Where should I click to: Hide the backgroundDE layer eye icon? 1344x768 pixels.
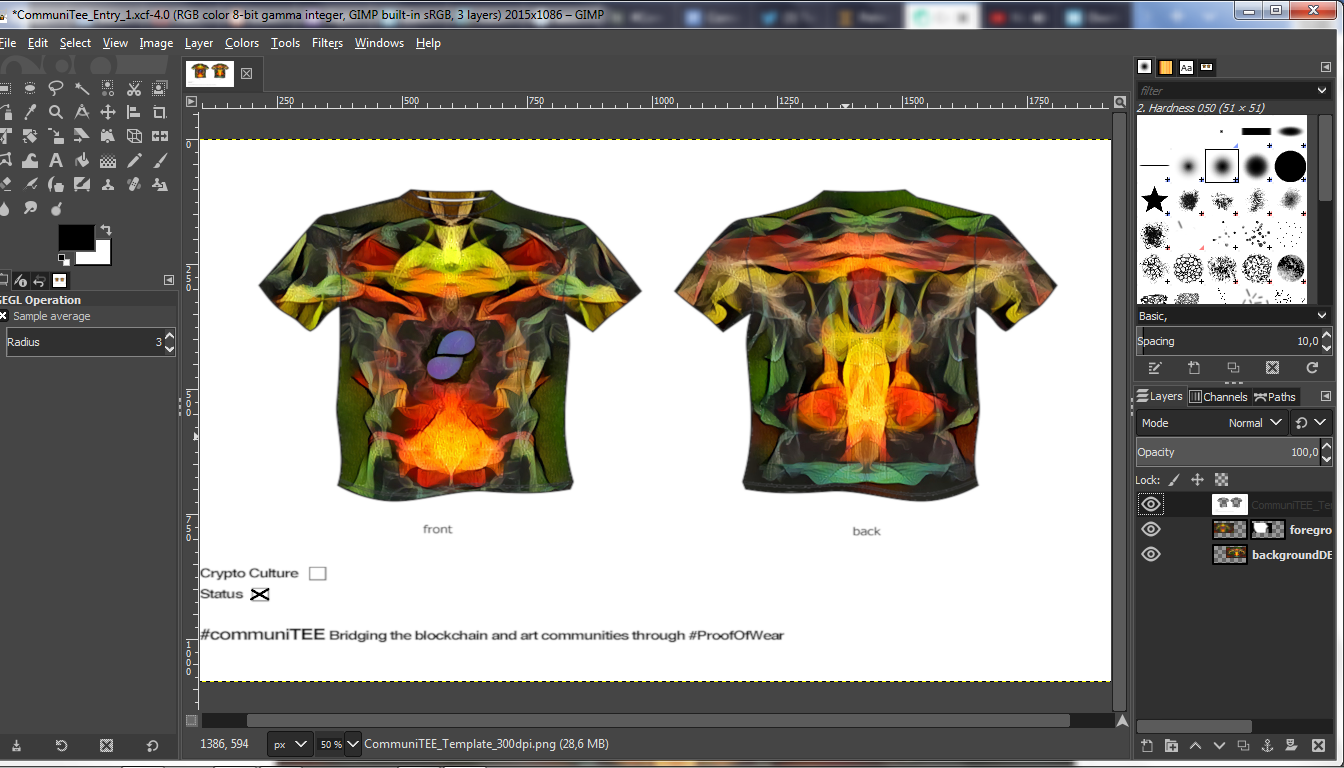pos(1151,554)
